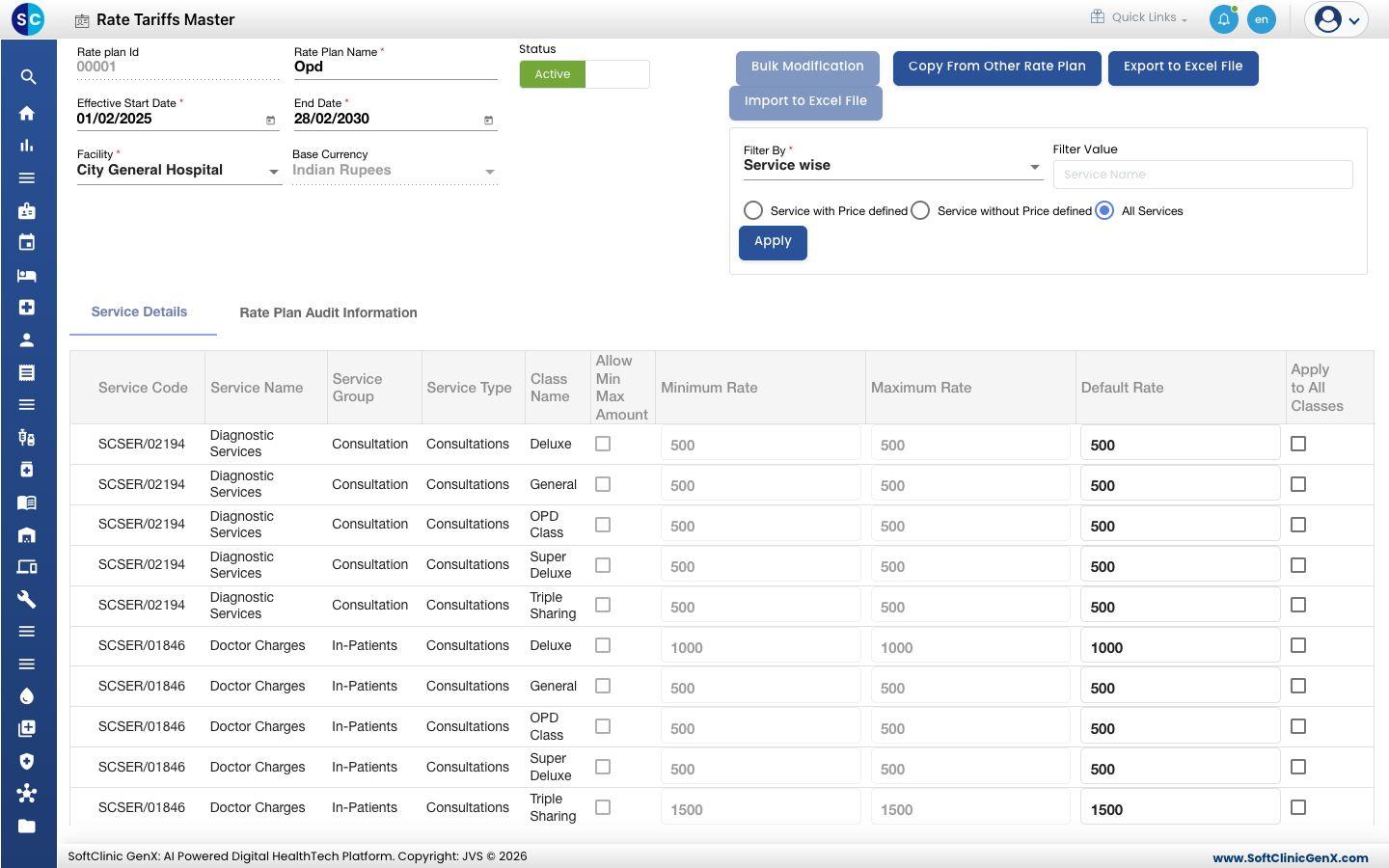Viewport: 1389px width, 868px height.
Task: Select Service without Price defined radio
Action: (920, 210)
